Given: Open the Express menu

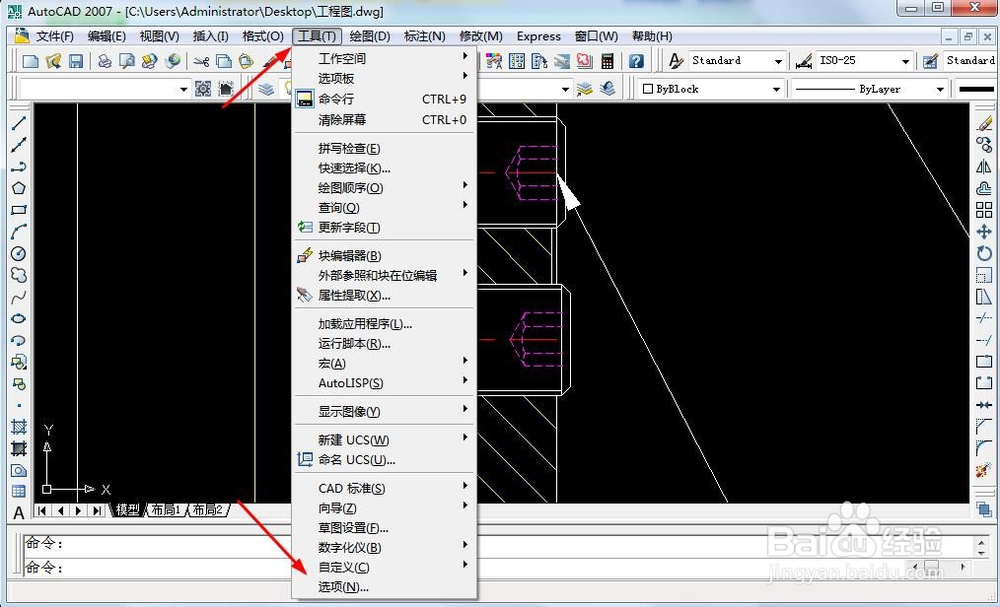Looking at the screenshot, I should pyautogui.click(x=538, y=36).
